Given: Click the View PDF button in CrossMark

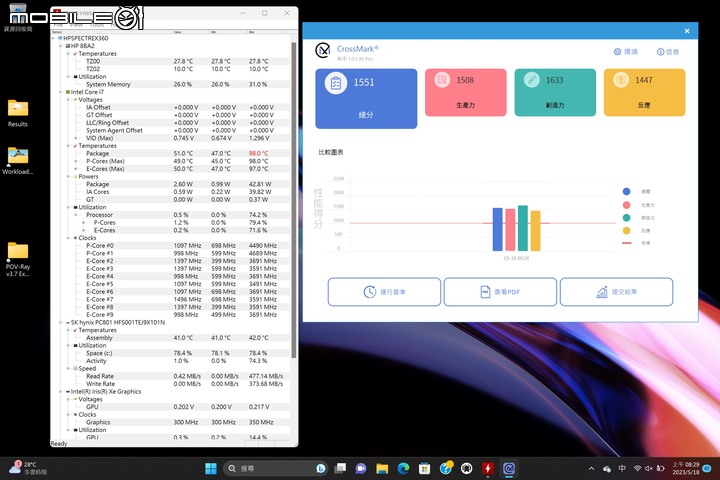Looking at the screenshot, I should tap(501, 292).
